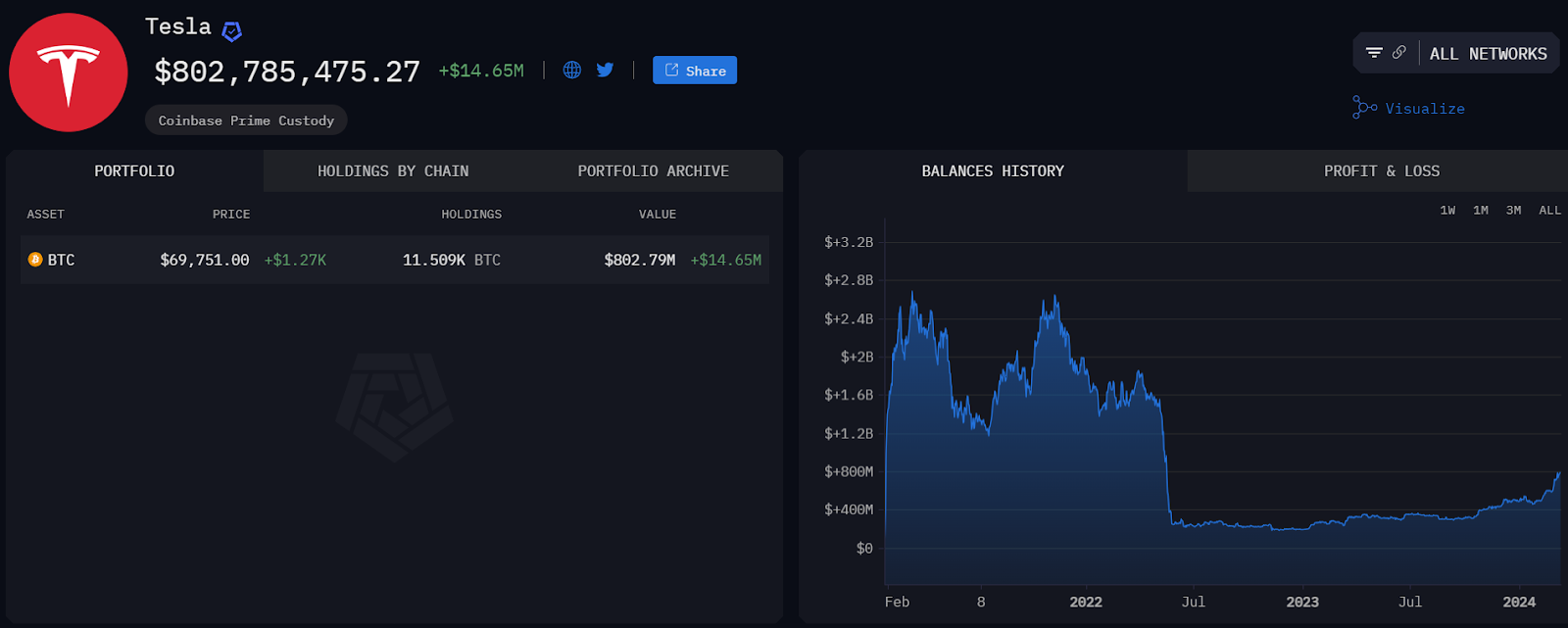Click the HOLDINGS column header
1568x628 pixels.
471,214
